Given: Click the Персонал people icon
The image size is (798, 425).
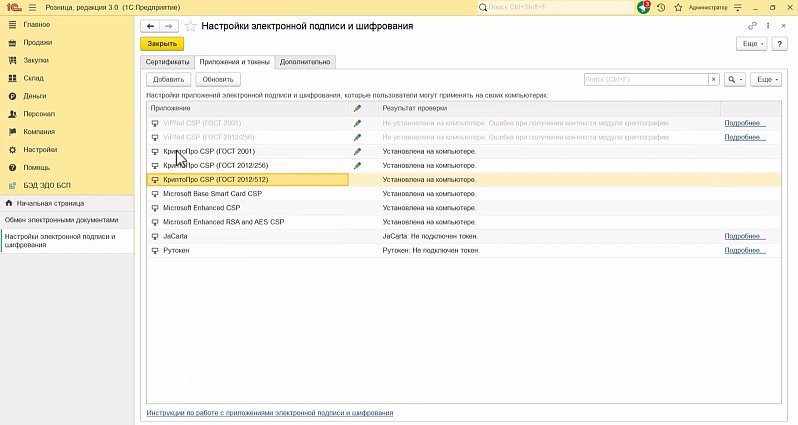Looking at the screenshot, I should pyautogui.click(x=13, y=114).
